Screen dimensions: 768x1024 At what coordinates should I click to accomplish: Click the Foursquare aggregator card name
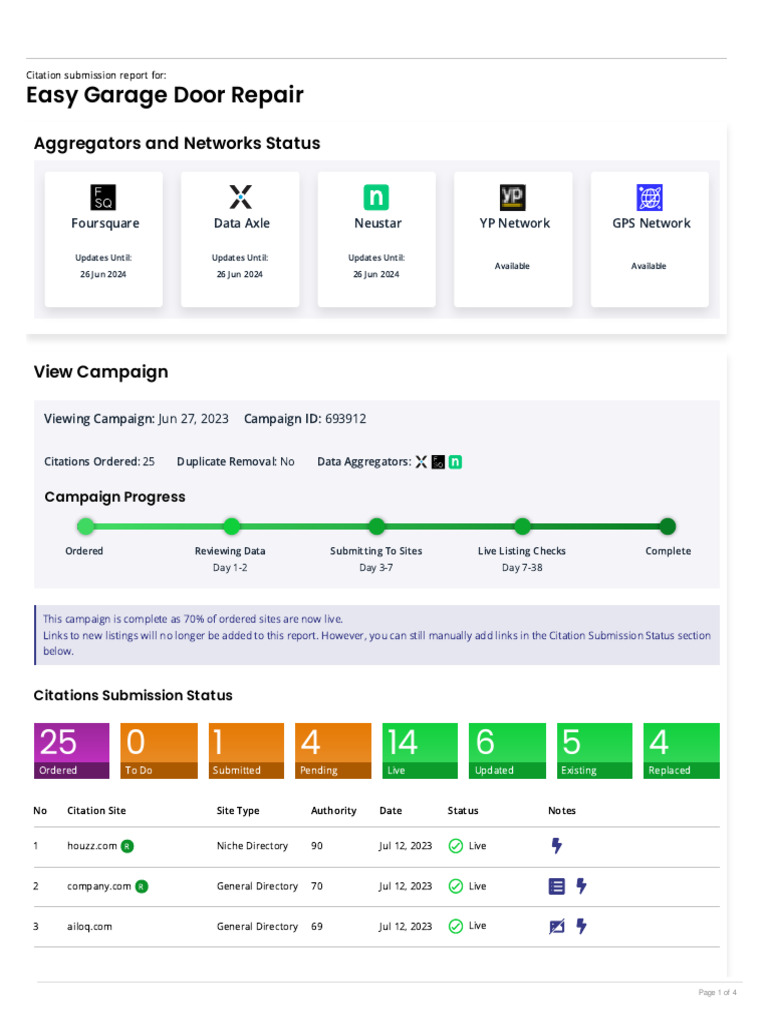pyautogui.click(x=105, y=223)
